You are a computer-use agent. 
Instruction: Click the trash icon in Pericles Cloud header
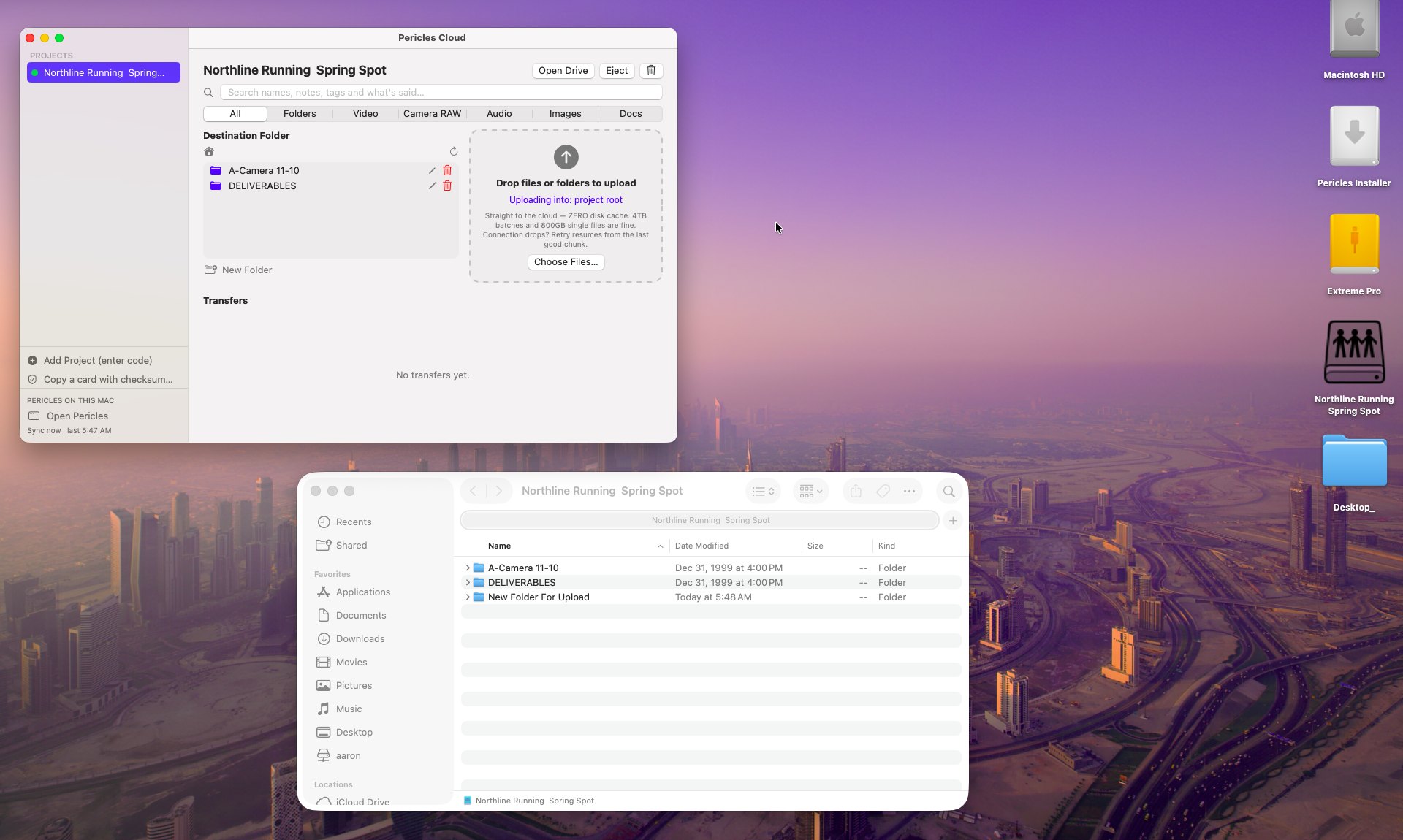[x=651, y=71]
